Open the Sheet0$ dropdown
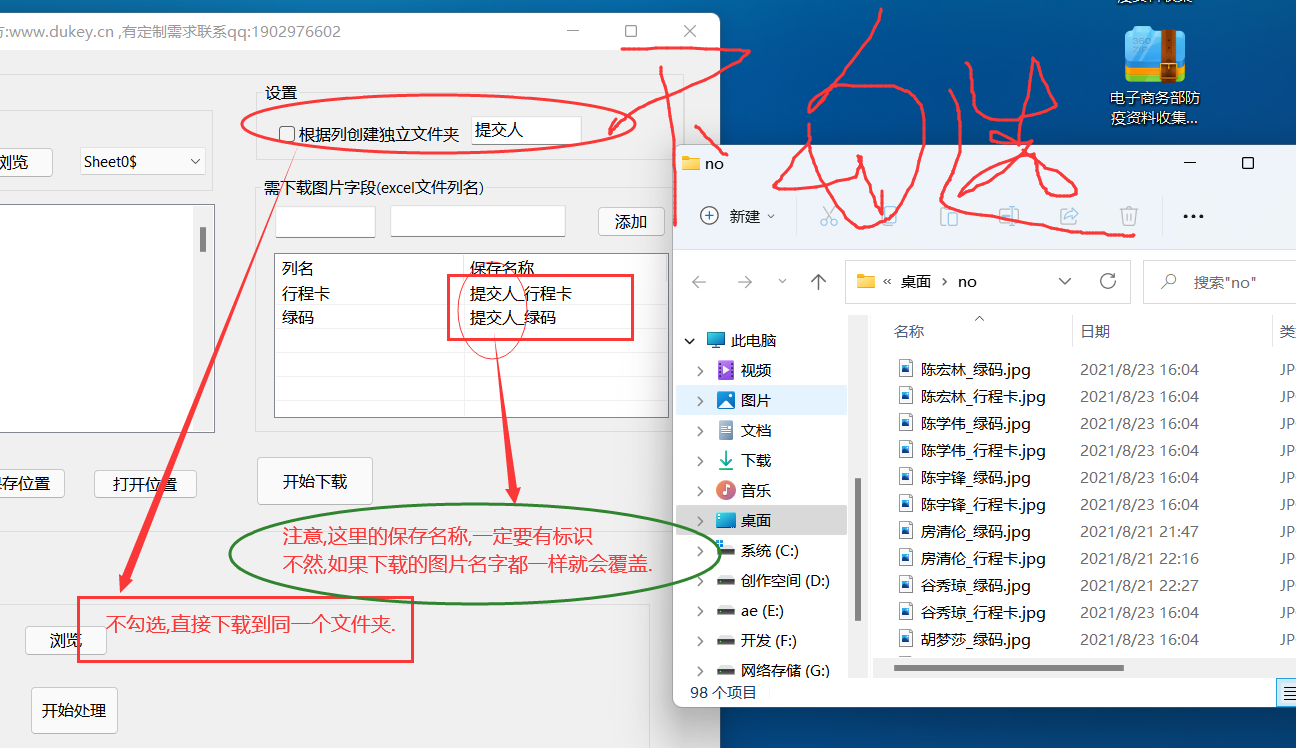 (142, 161)
